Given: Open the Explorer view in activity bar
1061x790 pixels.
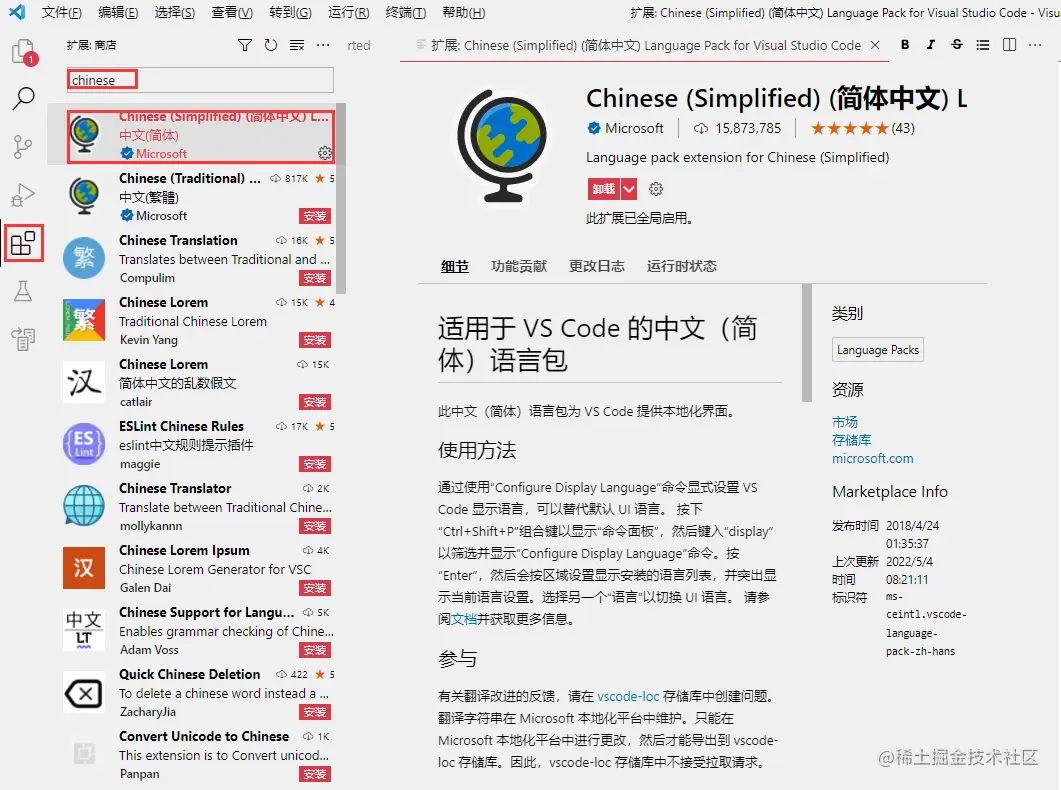Looking at the screenshot, I should [x=24, y=51].
